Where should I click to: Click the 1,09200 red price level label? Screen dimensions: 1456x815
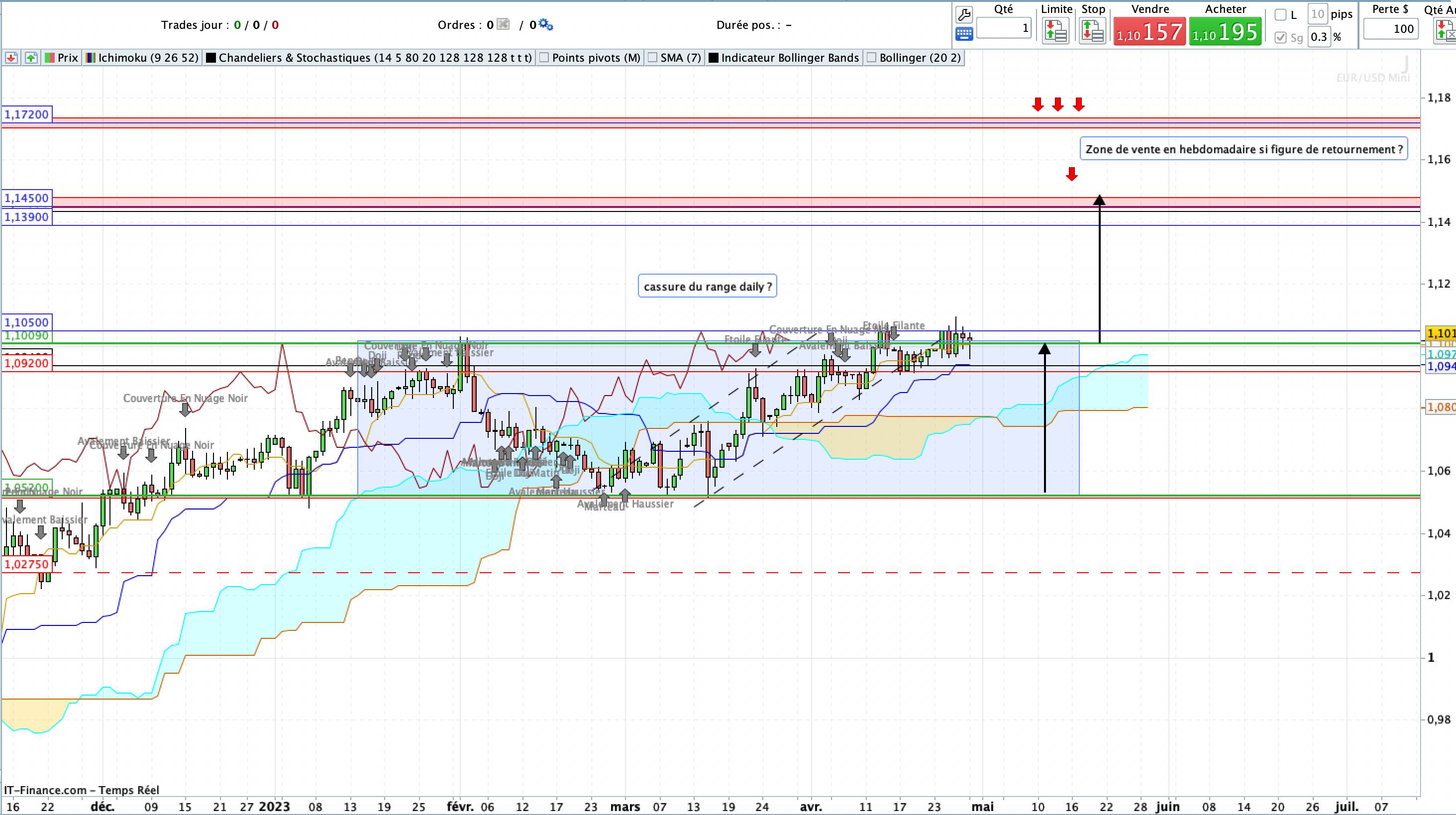(x=26, y=363)
